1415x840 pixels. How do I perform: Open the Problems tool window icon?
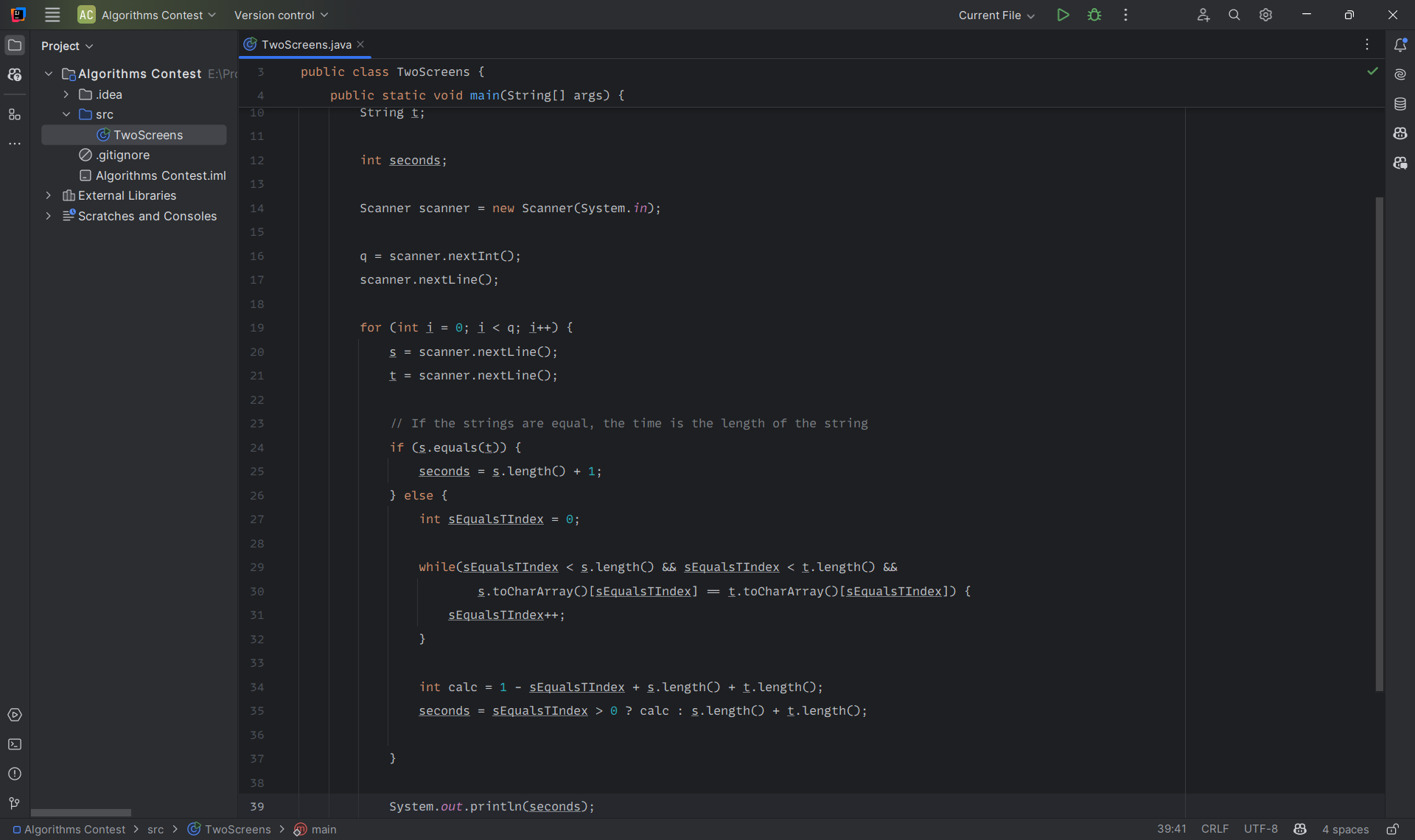click(15, 774)
